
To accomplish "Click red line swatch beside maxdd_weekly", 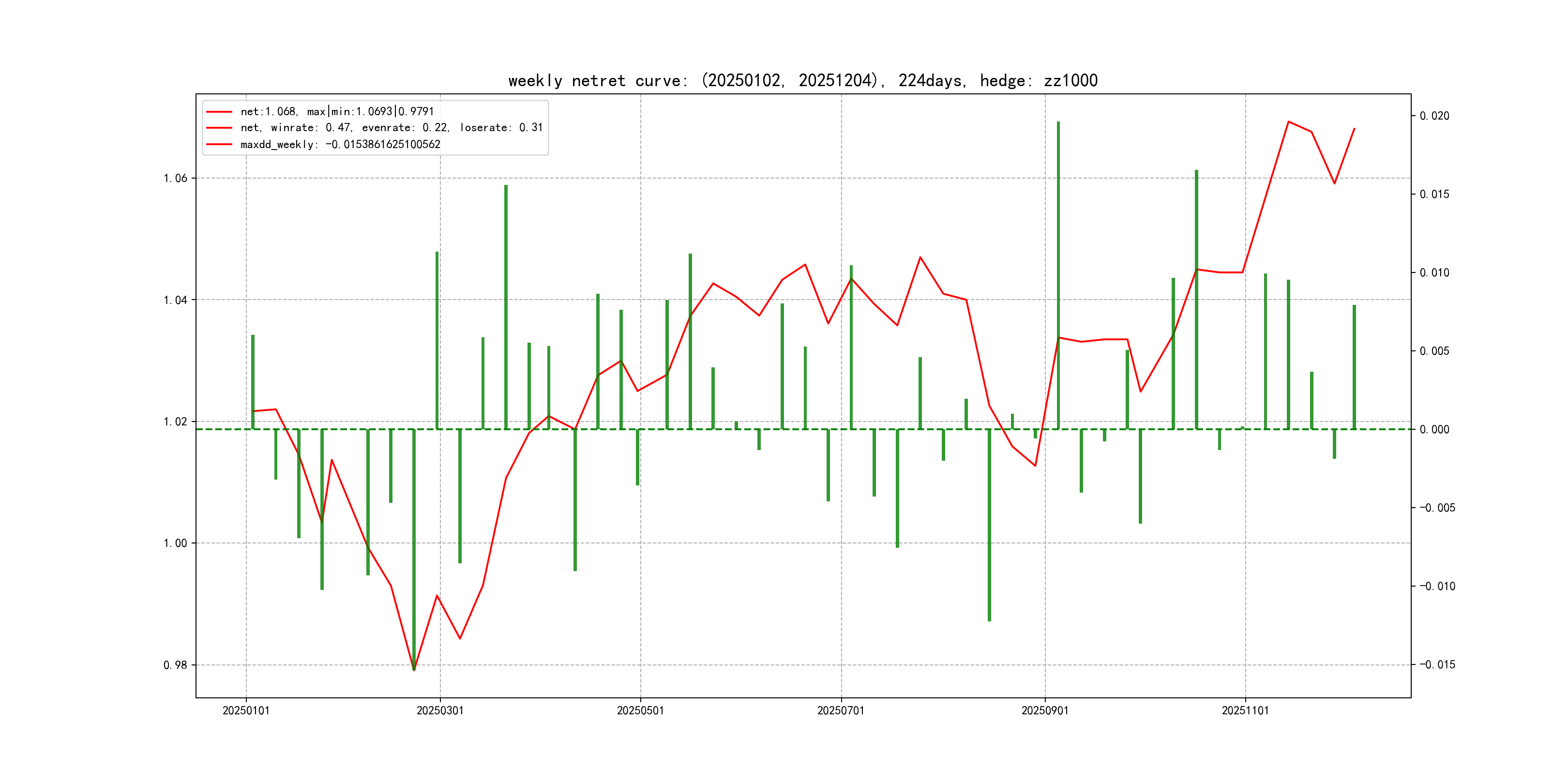I will (219, 145).
